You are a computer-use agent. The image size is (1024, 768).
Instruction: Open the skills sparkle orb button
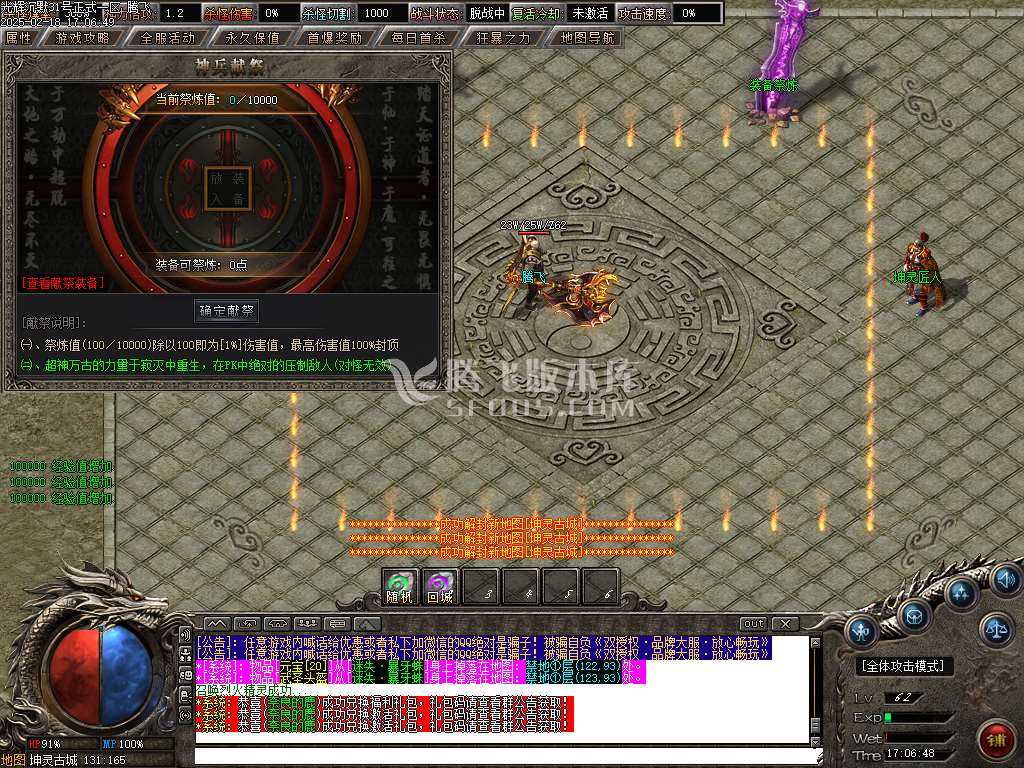(x=960, y=594)
